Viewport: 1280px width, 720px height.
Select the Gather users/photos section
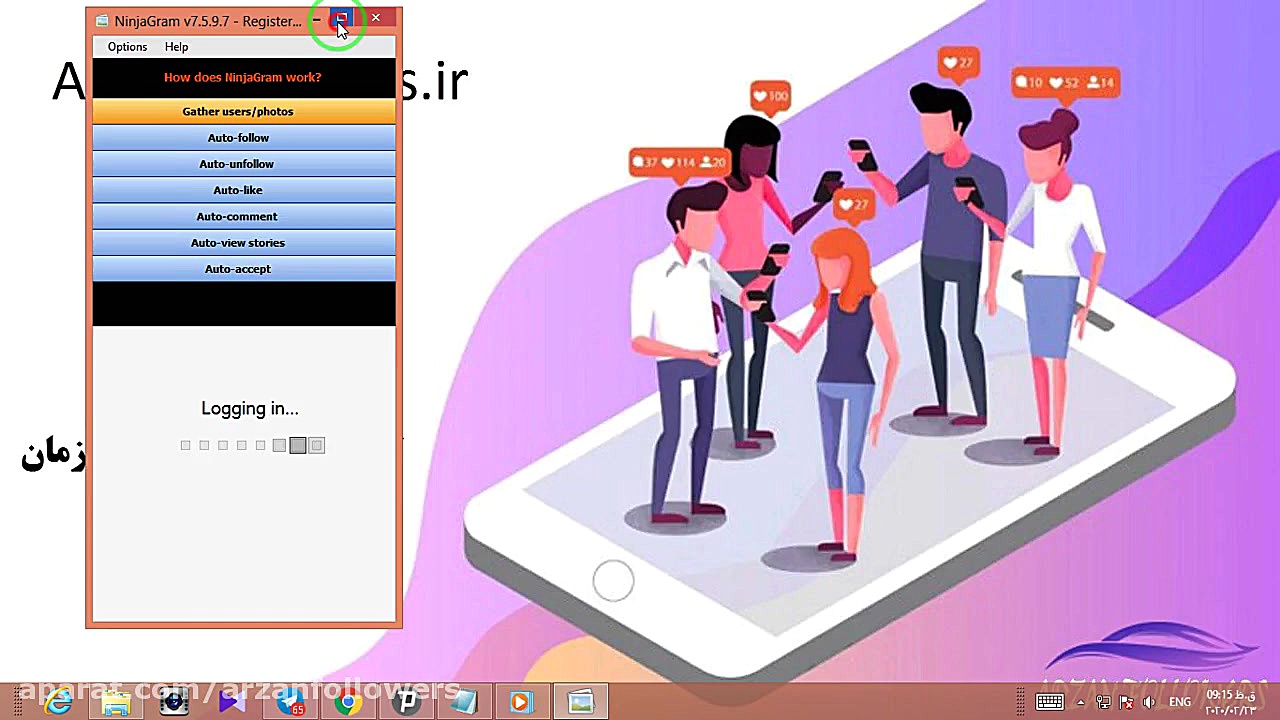(x=244, y=111)
